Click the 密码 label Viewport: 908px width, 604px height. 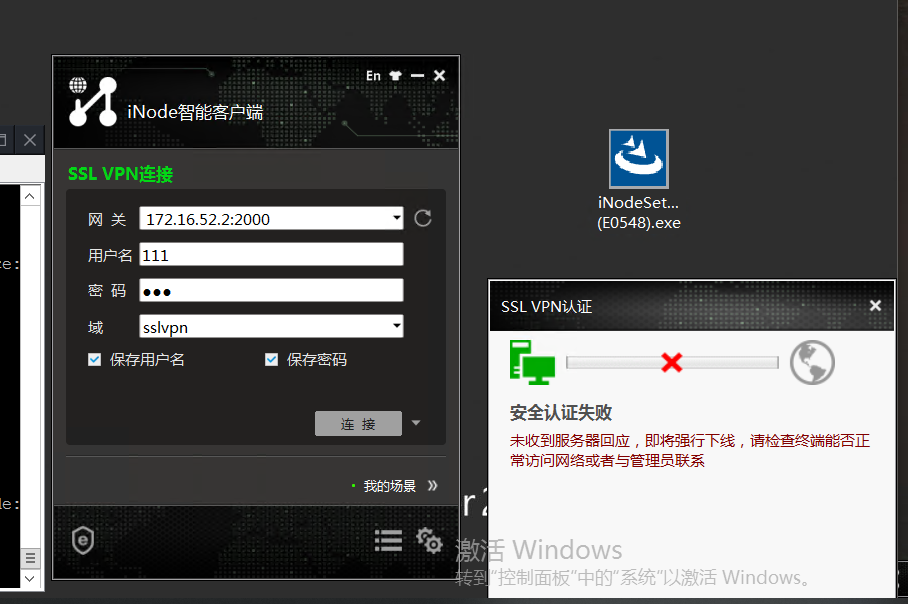pos(107,291)
